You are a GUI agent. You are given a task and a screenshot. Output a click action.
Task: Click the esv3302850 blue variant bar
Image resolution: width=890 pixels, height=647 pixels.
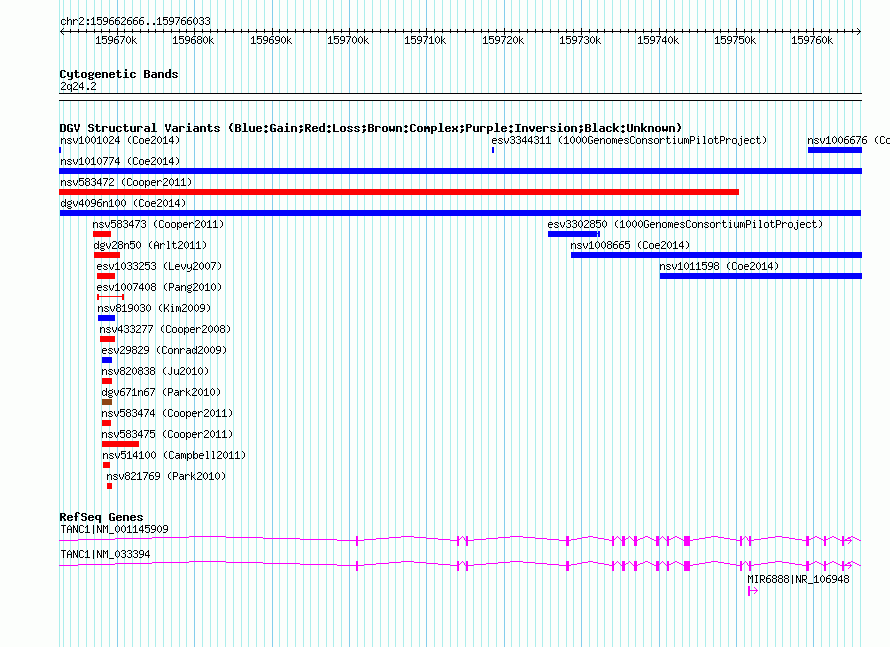click(573, 234)
